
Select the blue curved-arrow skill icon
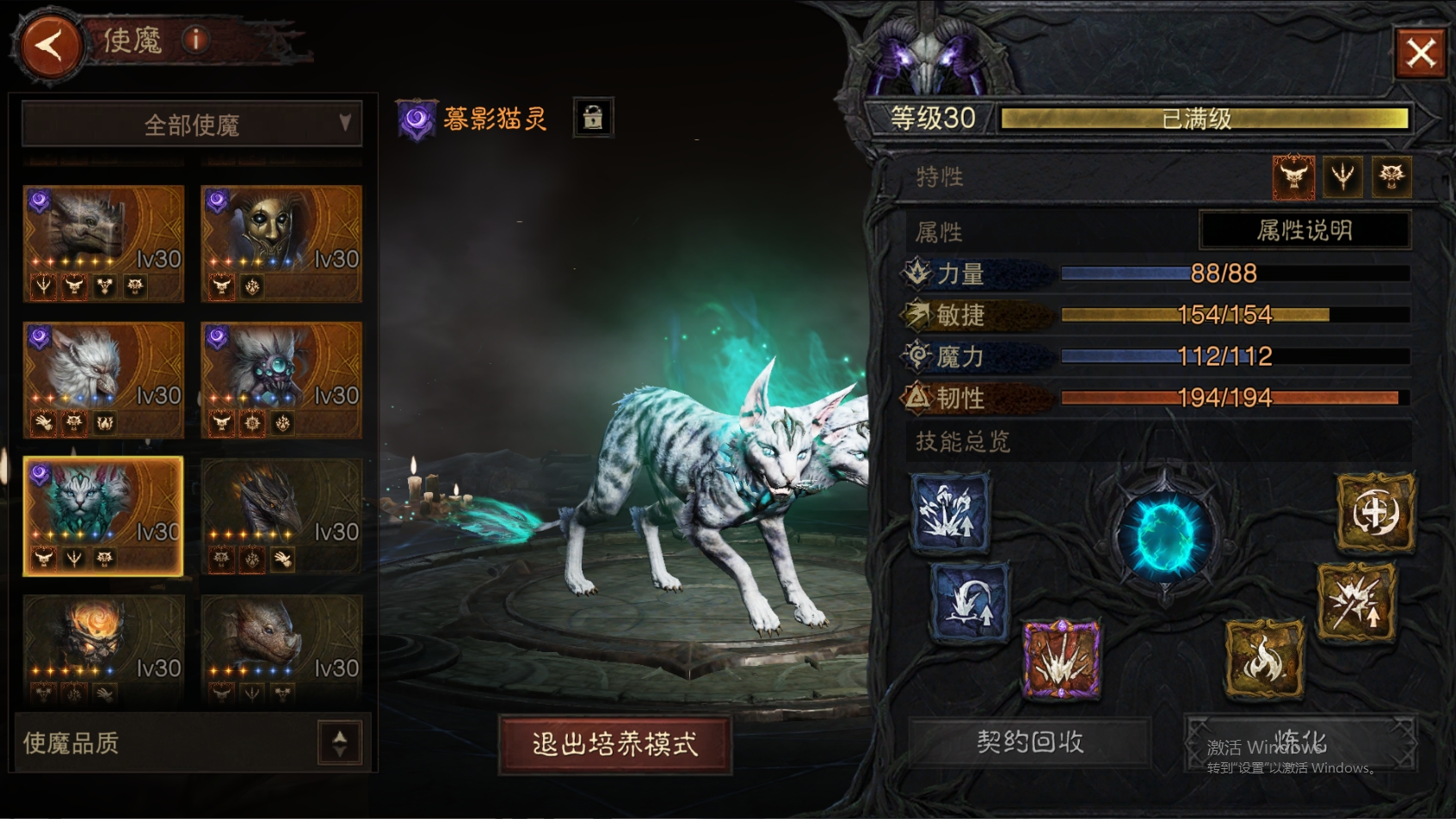[971, 602]
